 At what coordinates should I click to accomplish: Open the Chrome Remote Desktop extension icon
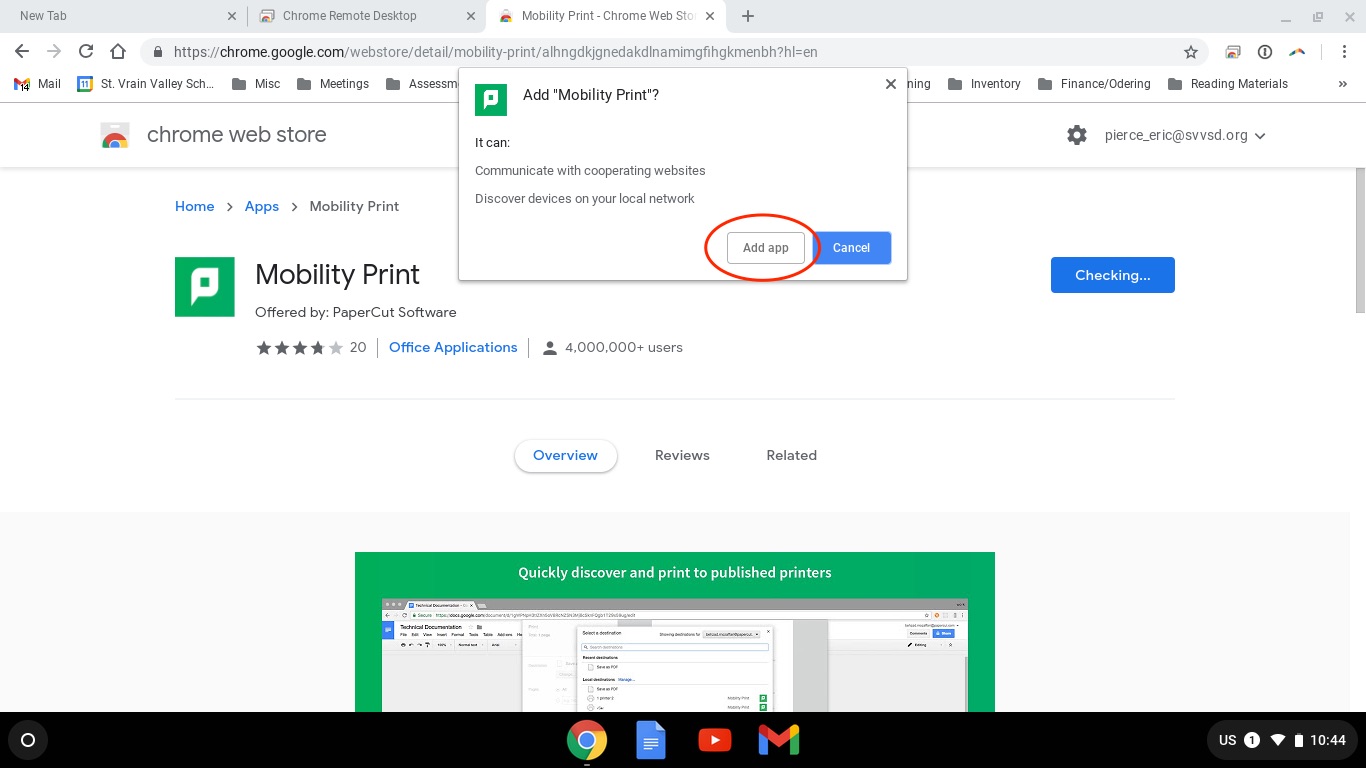coord(1233,52)
